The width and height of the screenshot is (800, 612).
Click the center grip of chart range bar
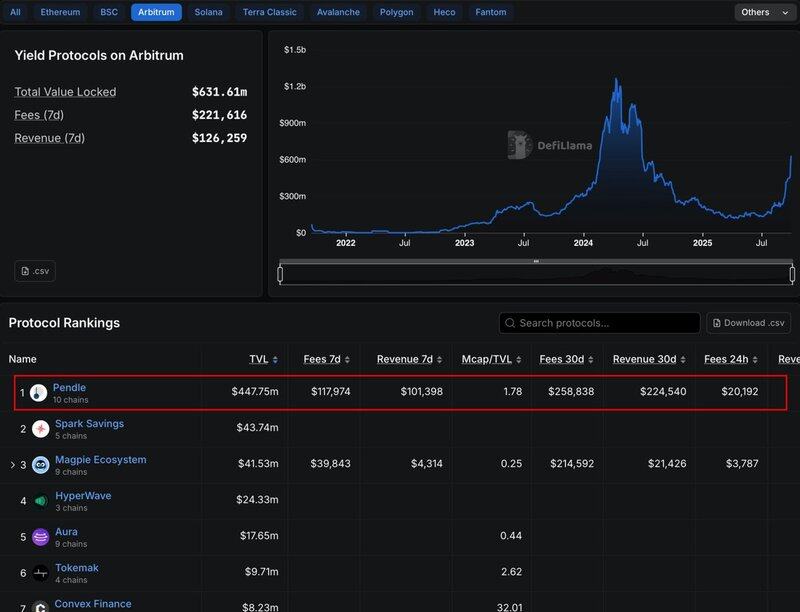point(536,261)
